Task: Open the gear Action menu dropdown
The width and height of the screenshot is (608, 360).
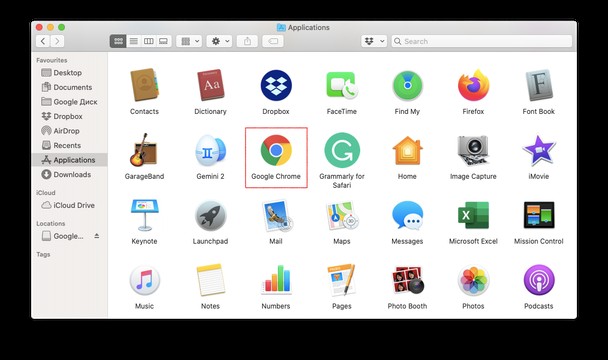Action: pos(219,41)
